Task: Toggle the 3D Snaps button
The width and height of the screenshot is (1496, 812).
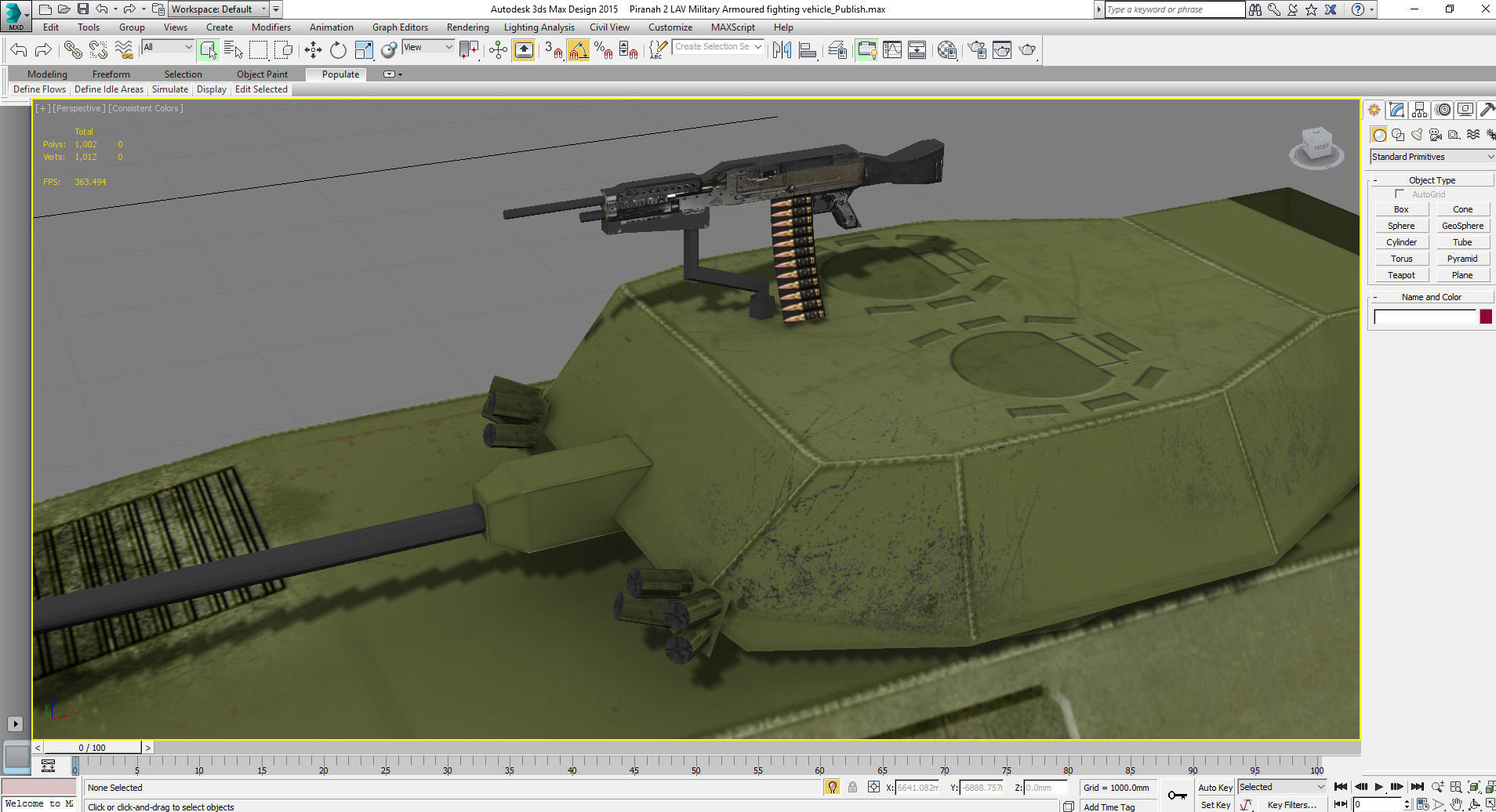Action: pyautogui.click(x=554, y=50)
